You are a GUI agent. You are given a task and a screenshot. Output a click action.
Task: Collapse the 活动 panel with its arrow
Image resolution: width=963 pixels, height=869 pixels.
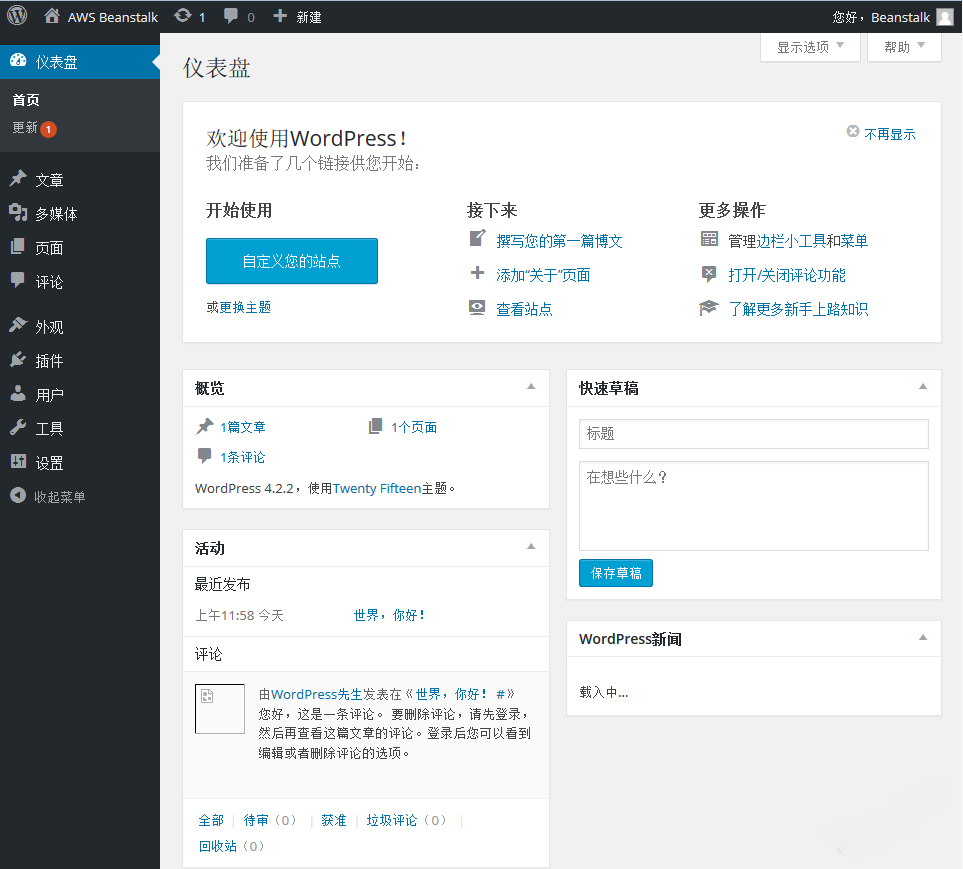click(531, 547)
